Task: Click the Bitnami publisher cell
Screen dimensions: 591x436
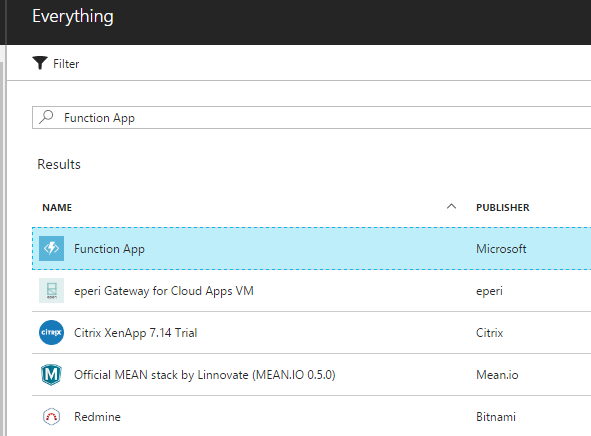Action: click(x=496, y=417)
